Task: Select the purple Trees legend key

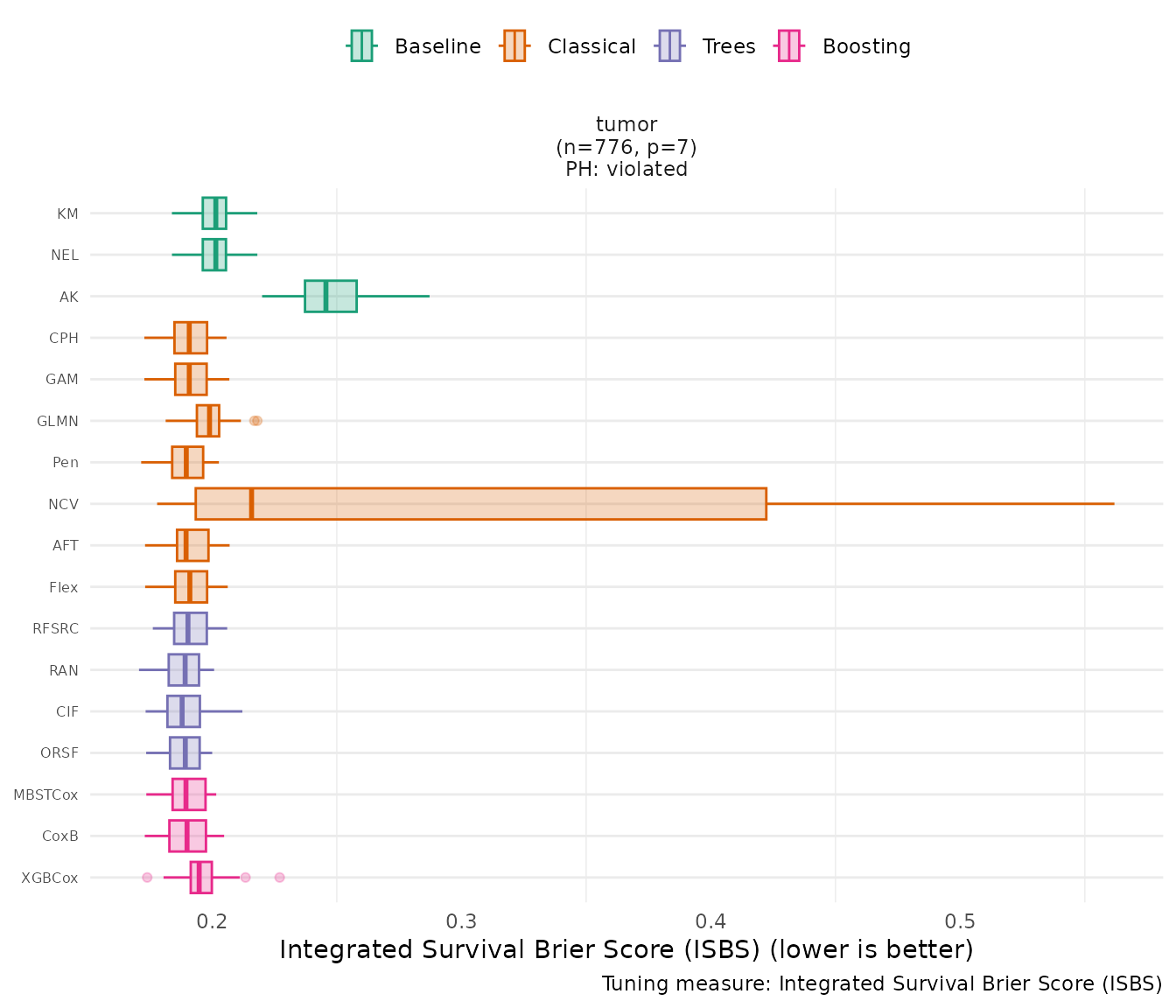Action: [669, 46]
